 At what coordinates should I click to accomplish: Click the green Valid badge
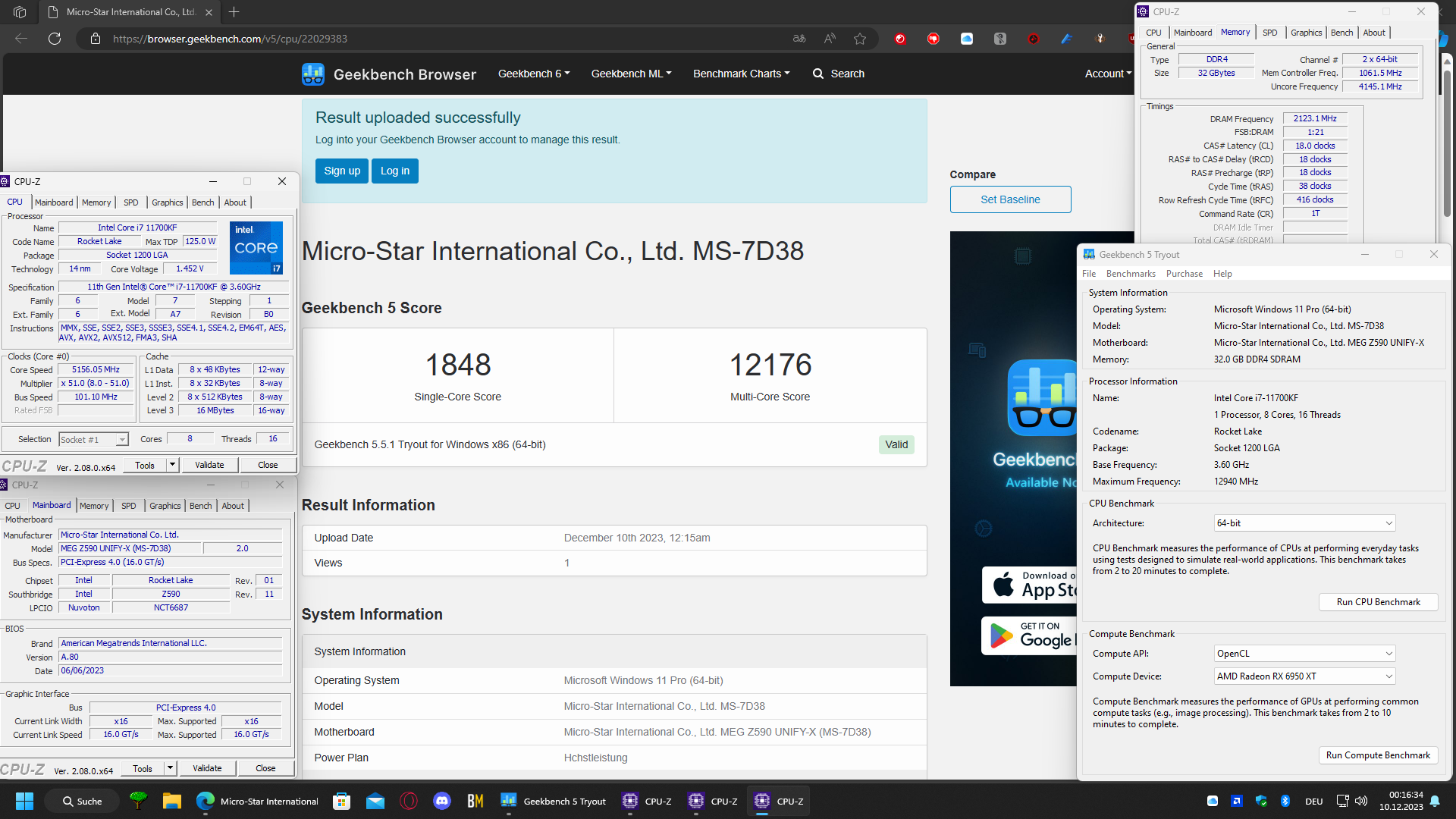click(x=896, y=444)
